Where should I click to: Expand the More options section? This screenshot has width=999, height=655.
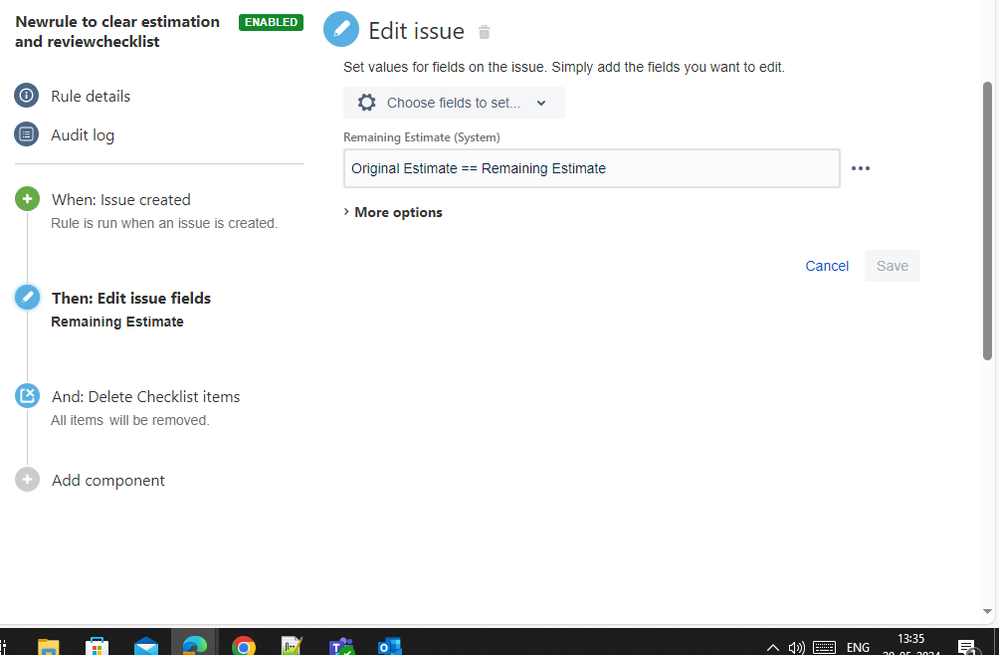click(x=393, y=212)
